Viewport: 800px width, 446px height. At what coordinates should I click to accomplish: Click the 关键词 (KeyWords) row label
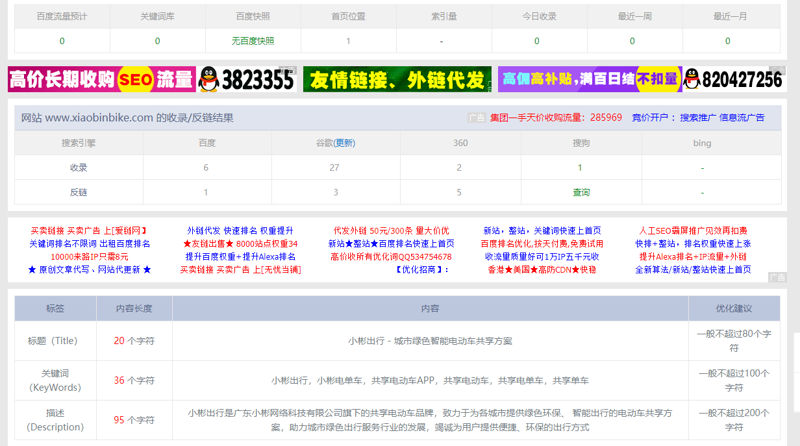(x=55, y=381)
